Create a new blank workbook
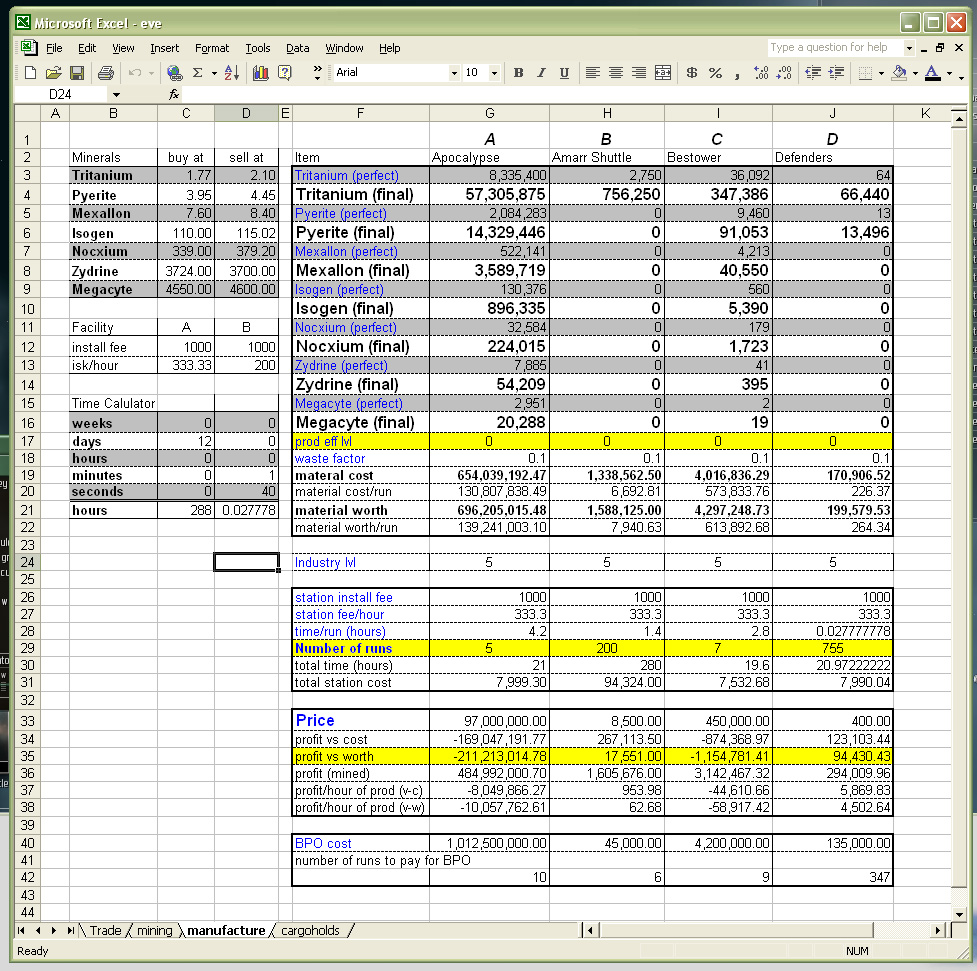Screen dimensions: 977x971 click(30, 73)
